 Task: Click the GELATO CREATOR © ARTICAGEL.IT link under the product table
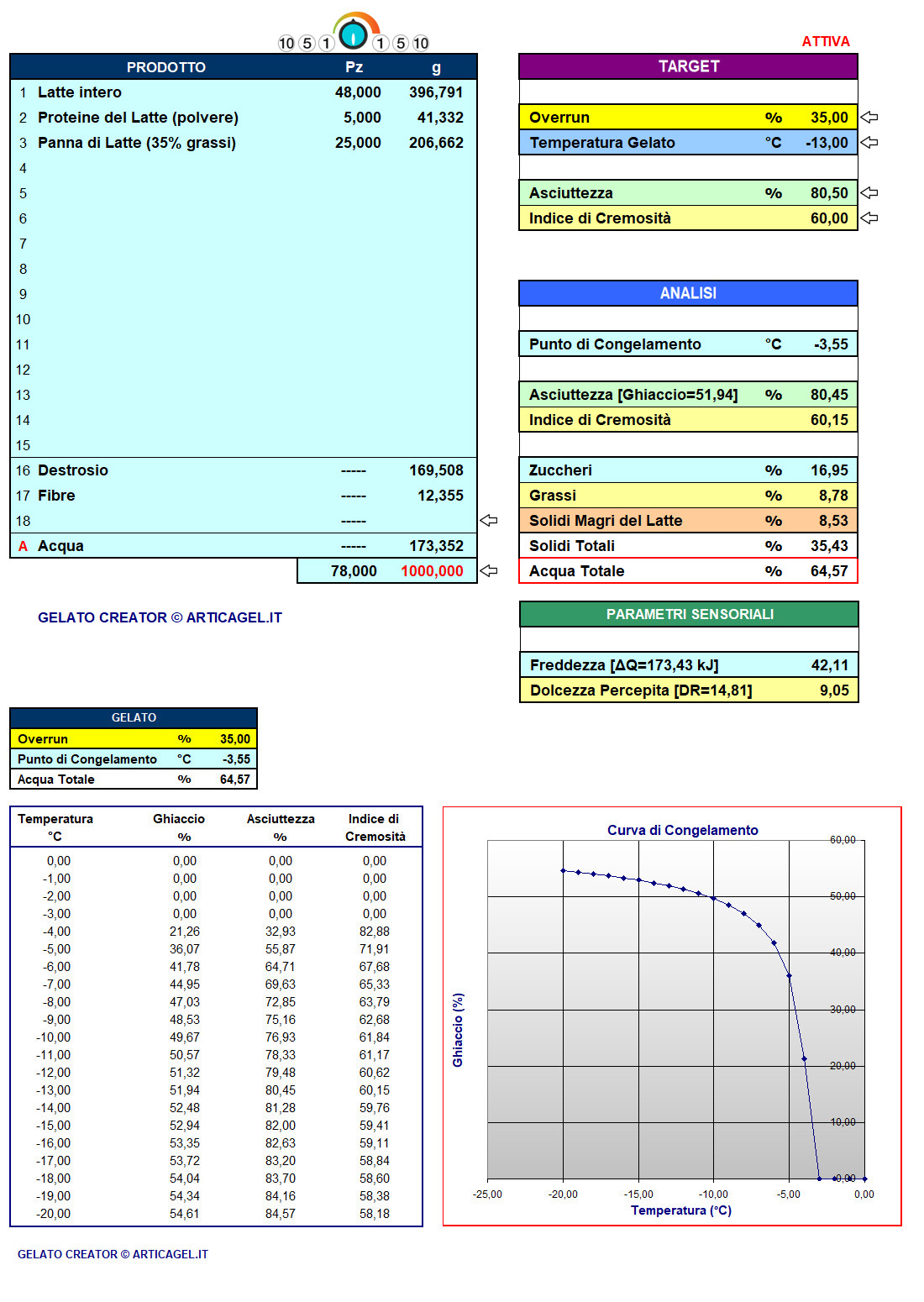[160, 617]
